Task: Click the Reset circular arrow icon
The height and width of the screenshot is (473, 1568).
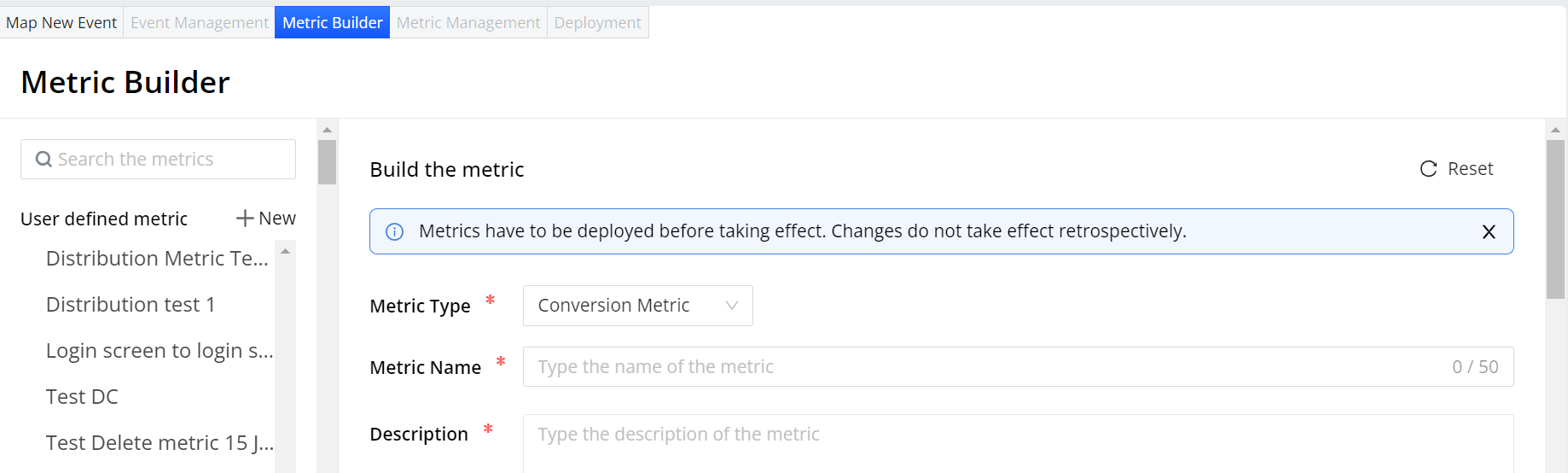Action: coord(1428,169)
